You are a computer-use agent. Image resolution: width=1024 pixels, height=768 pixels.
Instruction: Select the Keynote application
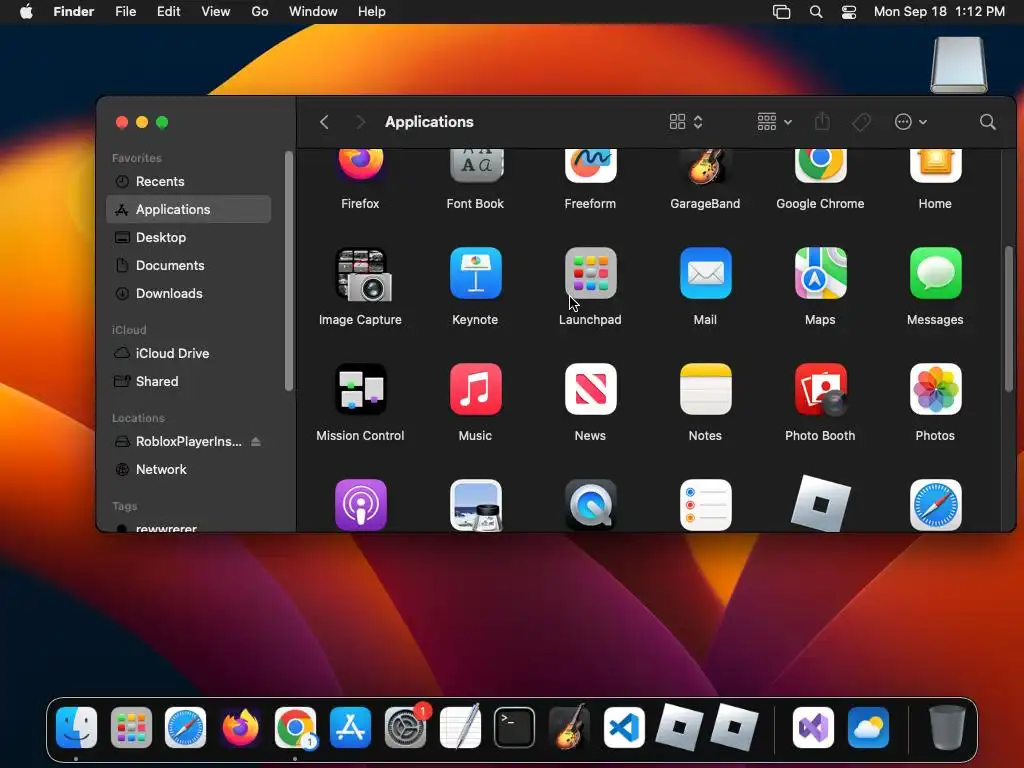(x=475, y=273)
